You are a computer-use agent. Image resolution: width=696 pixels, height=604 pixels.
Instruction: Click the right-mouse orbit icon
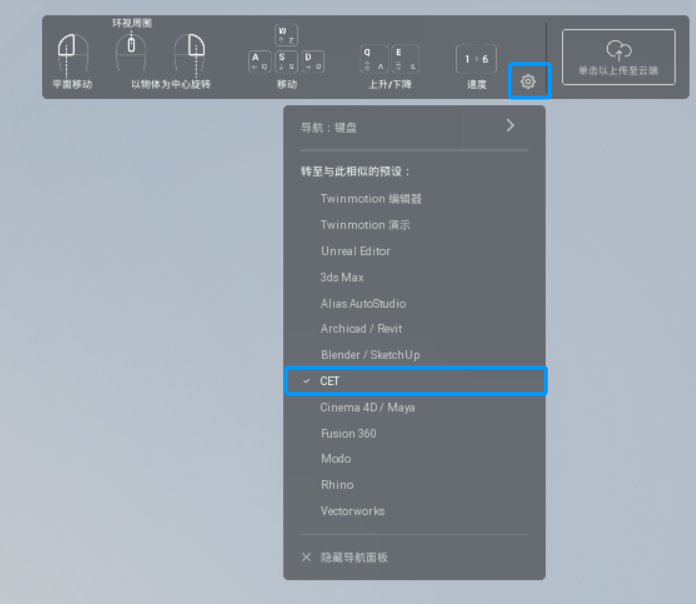[x=190, y=52]
